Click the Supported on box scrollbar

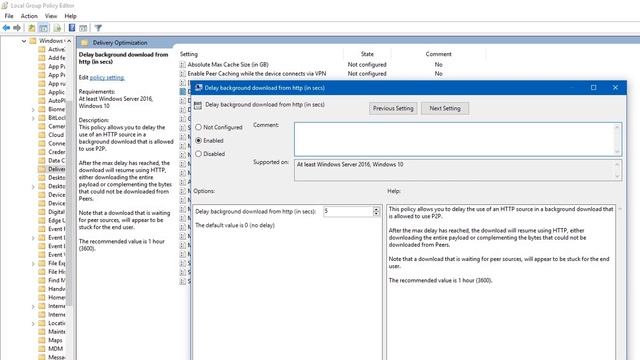(617, 170)
